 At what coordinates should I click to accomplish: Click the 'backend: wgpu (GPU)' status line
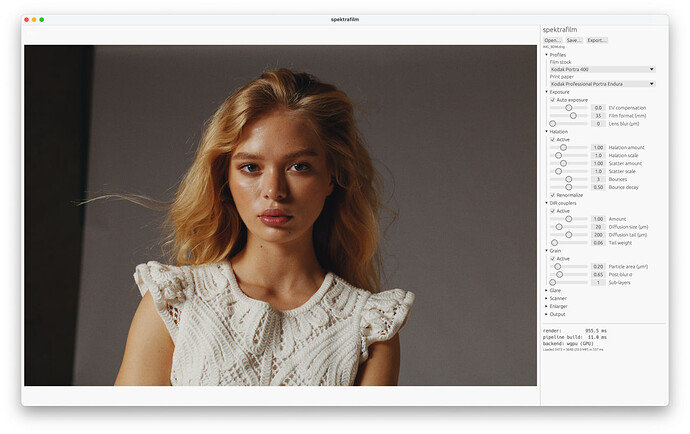coord(568,343)
